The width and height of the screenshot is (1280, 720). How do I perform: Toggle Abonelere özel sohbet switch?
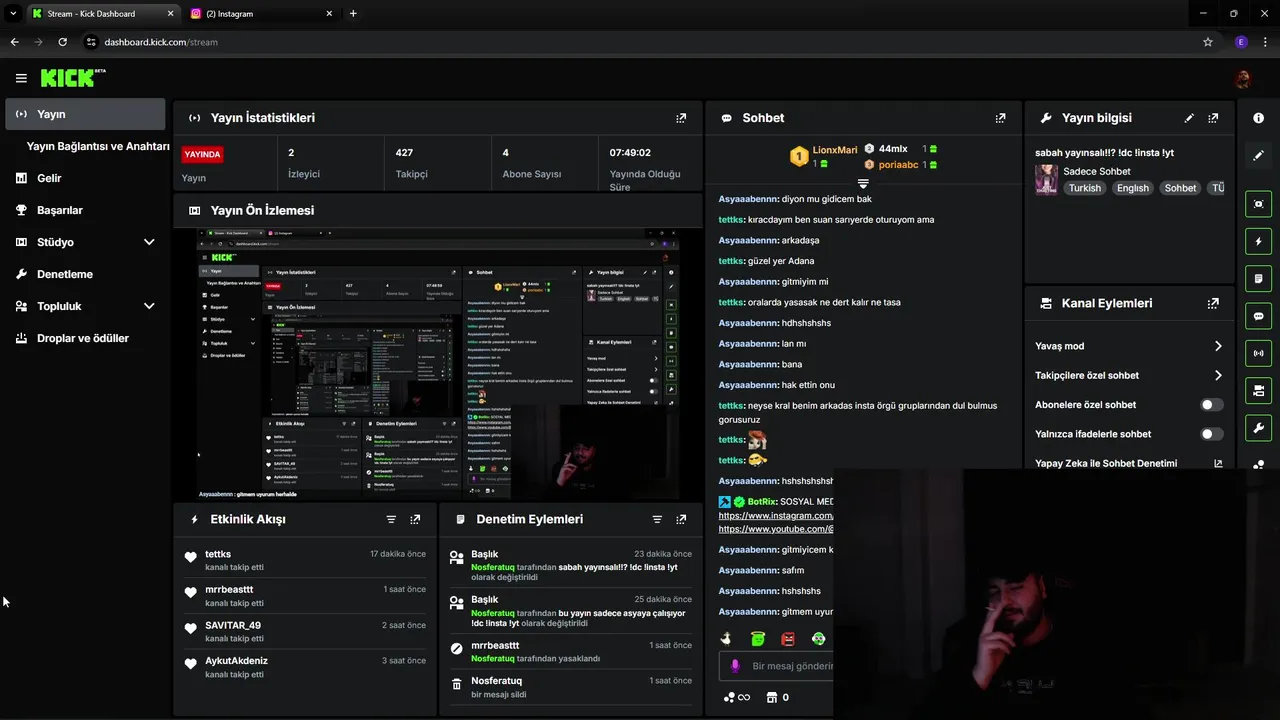point(1211,405)
